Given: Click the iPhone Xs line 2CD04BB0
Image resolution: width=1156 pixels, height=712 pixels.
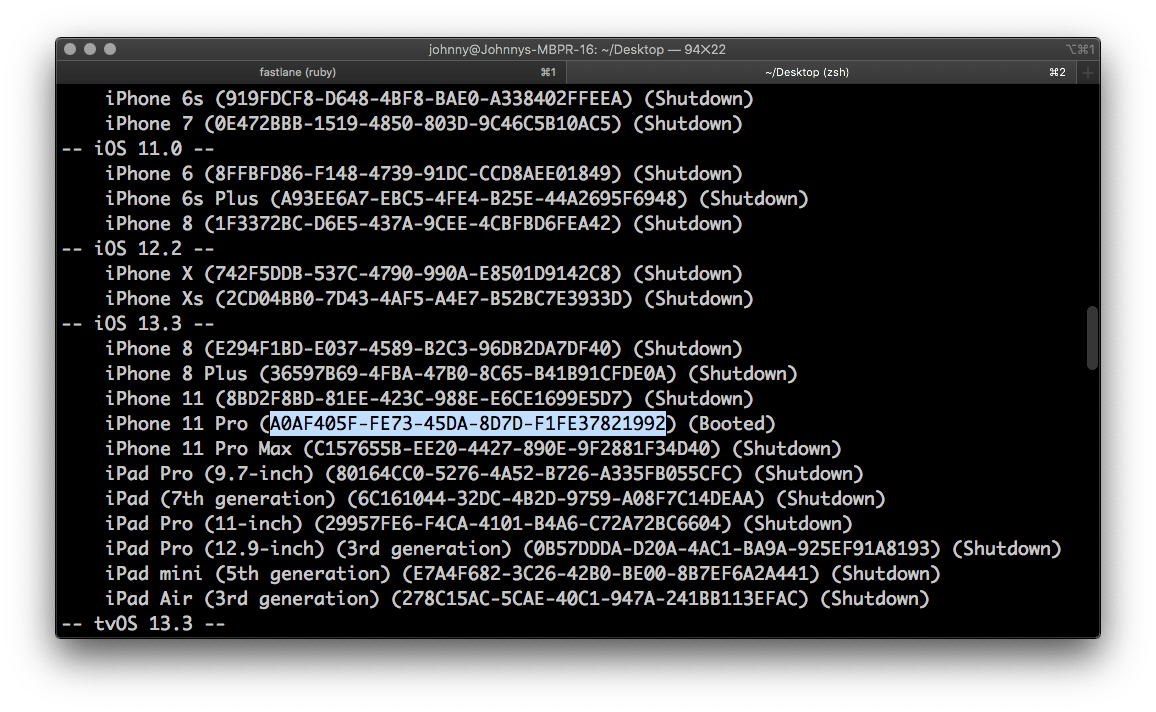Looking at the screenshot, I should [429, 299].
